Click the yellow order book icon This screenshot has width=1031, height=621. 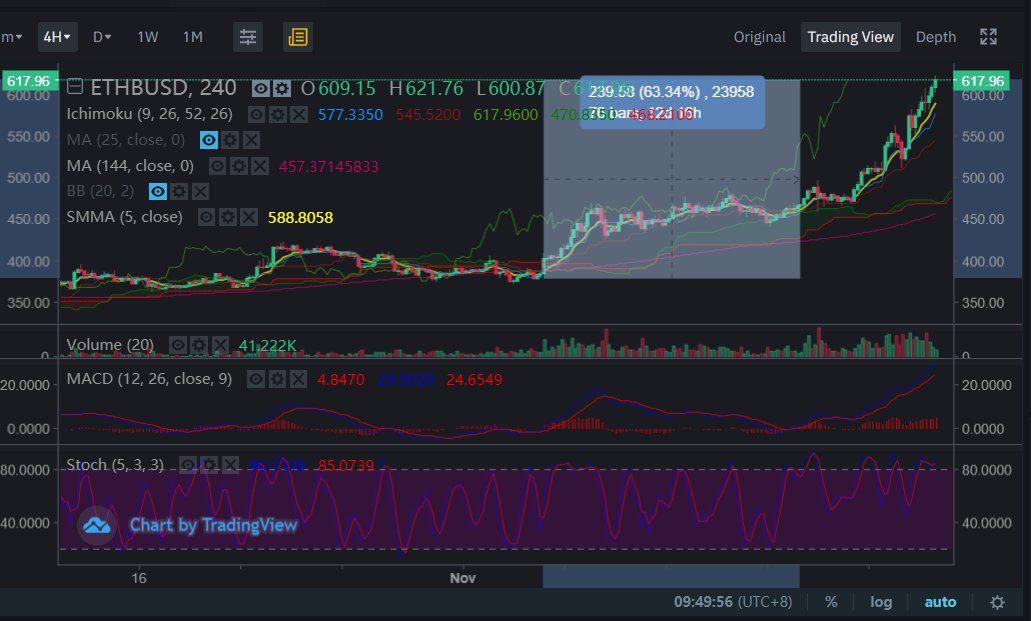pos(298,37)
